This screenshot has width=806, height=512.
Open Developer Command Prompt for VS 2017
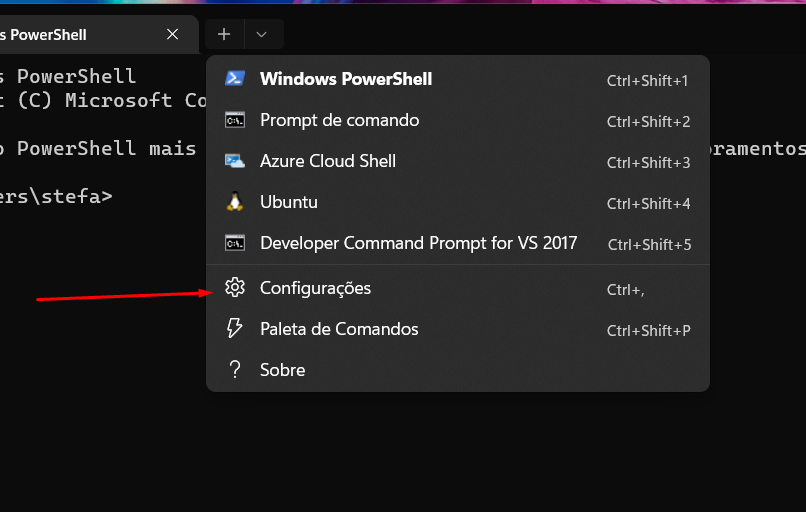pyautogui.click(x=418, y=243)
